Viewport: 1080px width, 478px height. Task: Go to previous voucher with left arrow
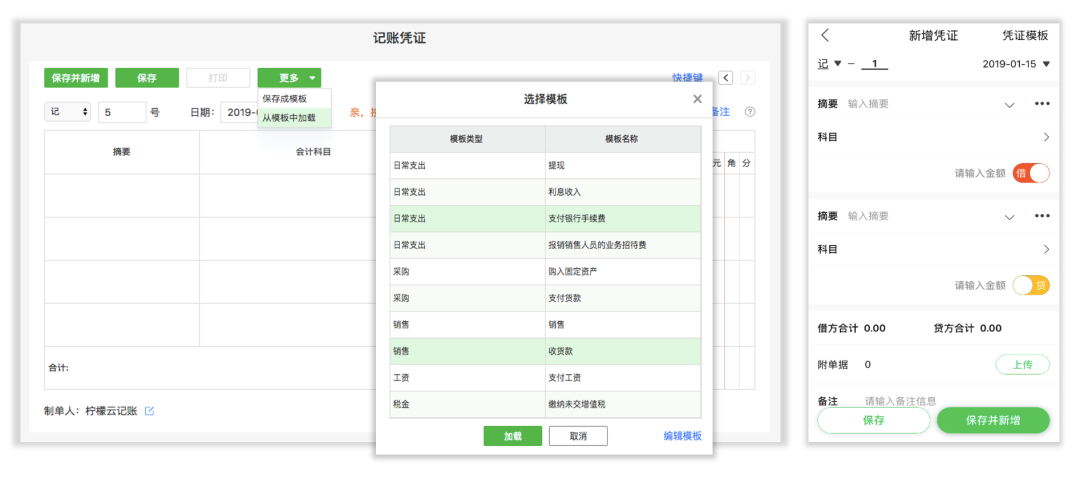[725, 78]
